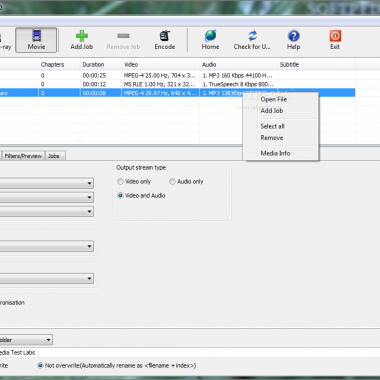Viewport: 380px width, 380px height.
Task: Choose Open File in context menu
Action: [x=273, y=99]
